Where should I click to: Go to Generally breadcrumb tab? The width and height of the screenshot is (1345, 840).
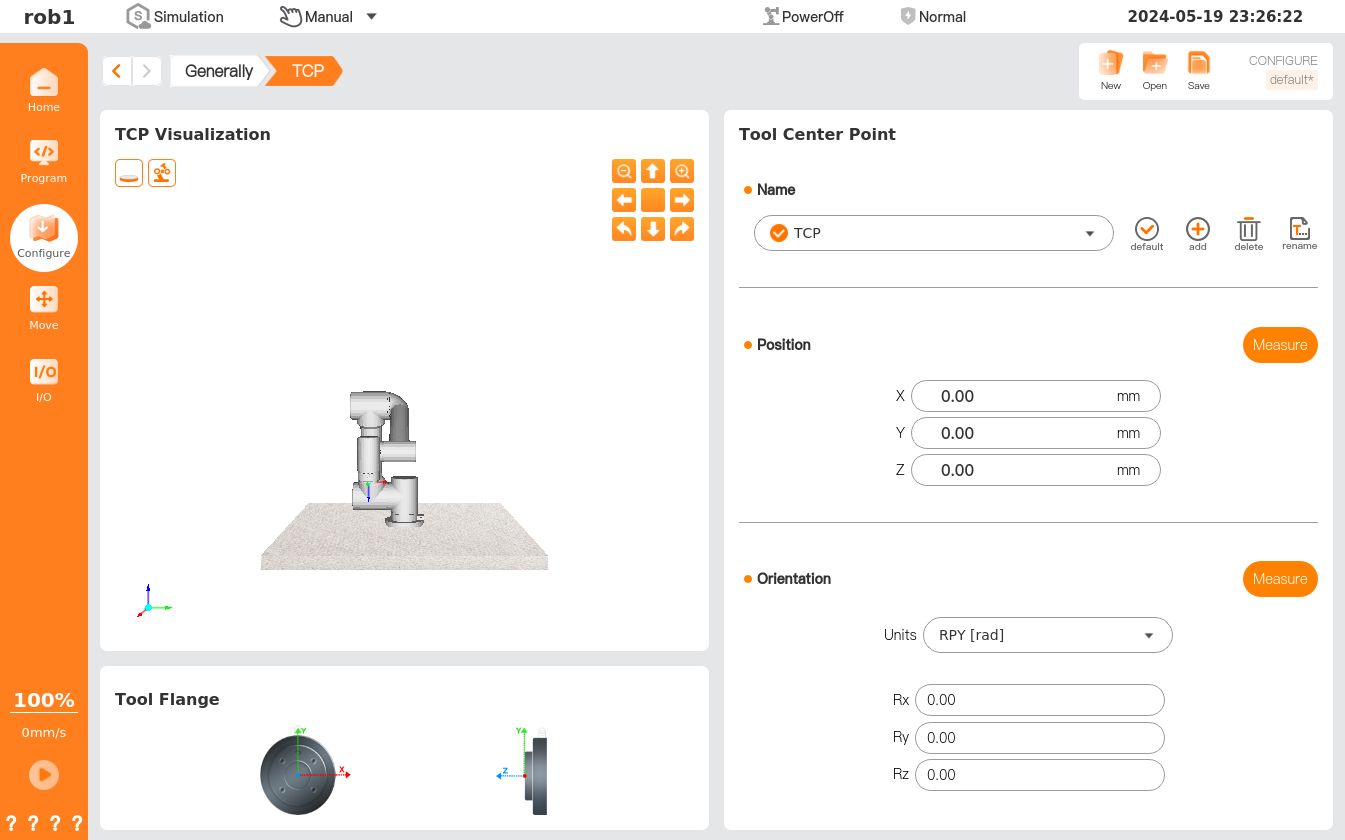pyautogui.click(x=218, y=71)
